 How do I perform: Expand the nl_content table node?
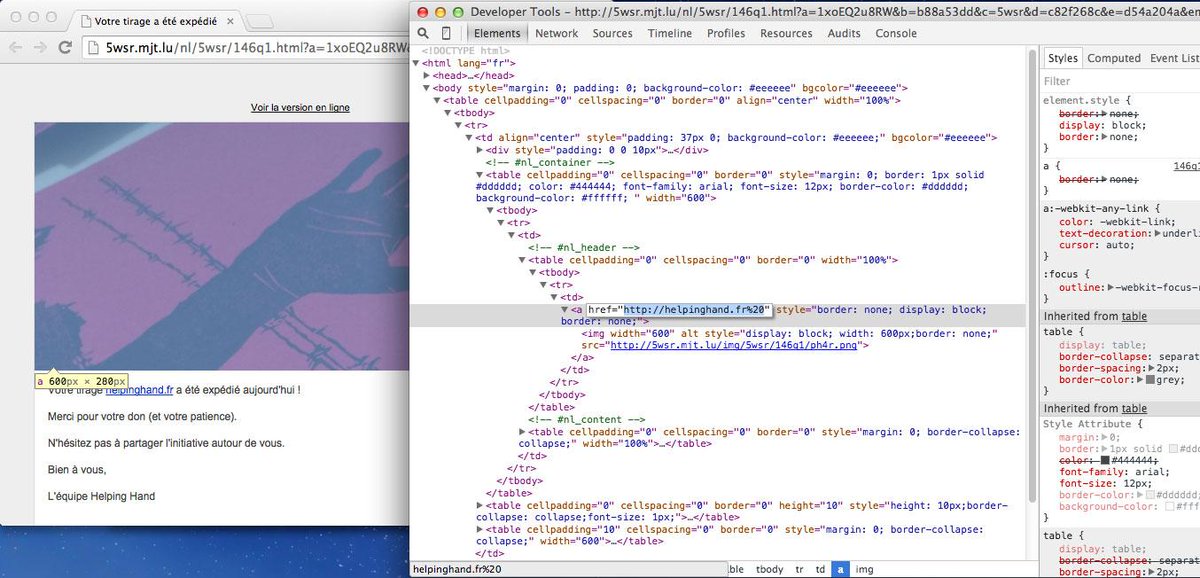click(x=523, y=432)
